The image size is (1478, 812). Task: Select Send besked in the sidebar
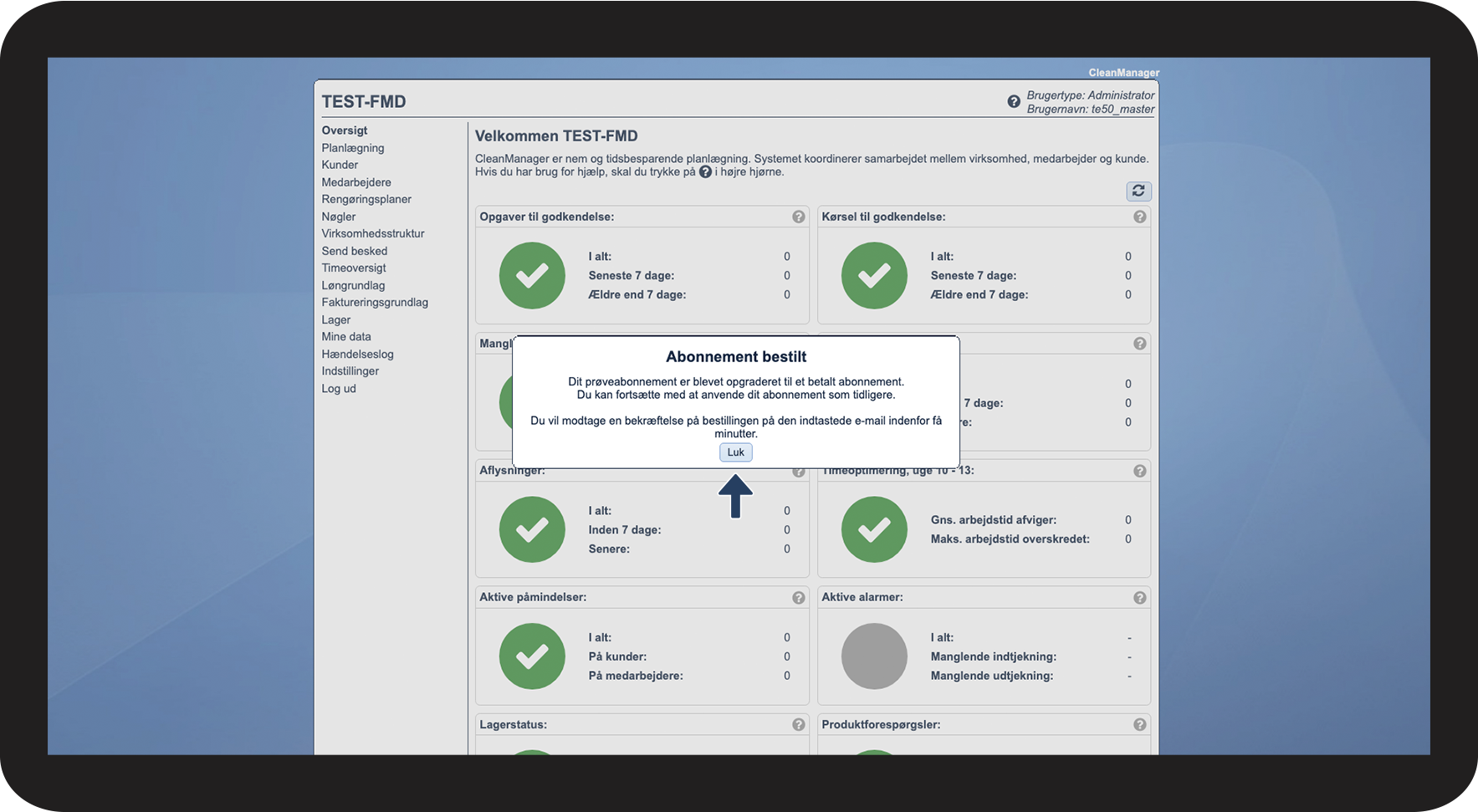pyautogui.click(x=355, y=251)
